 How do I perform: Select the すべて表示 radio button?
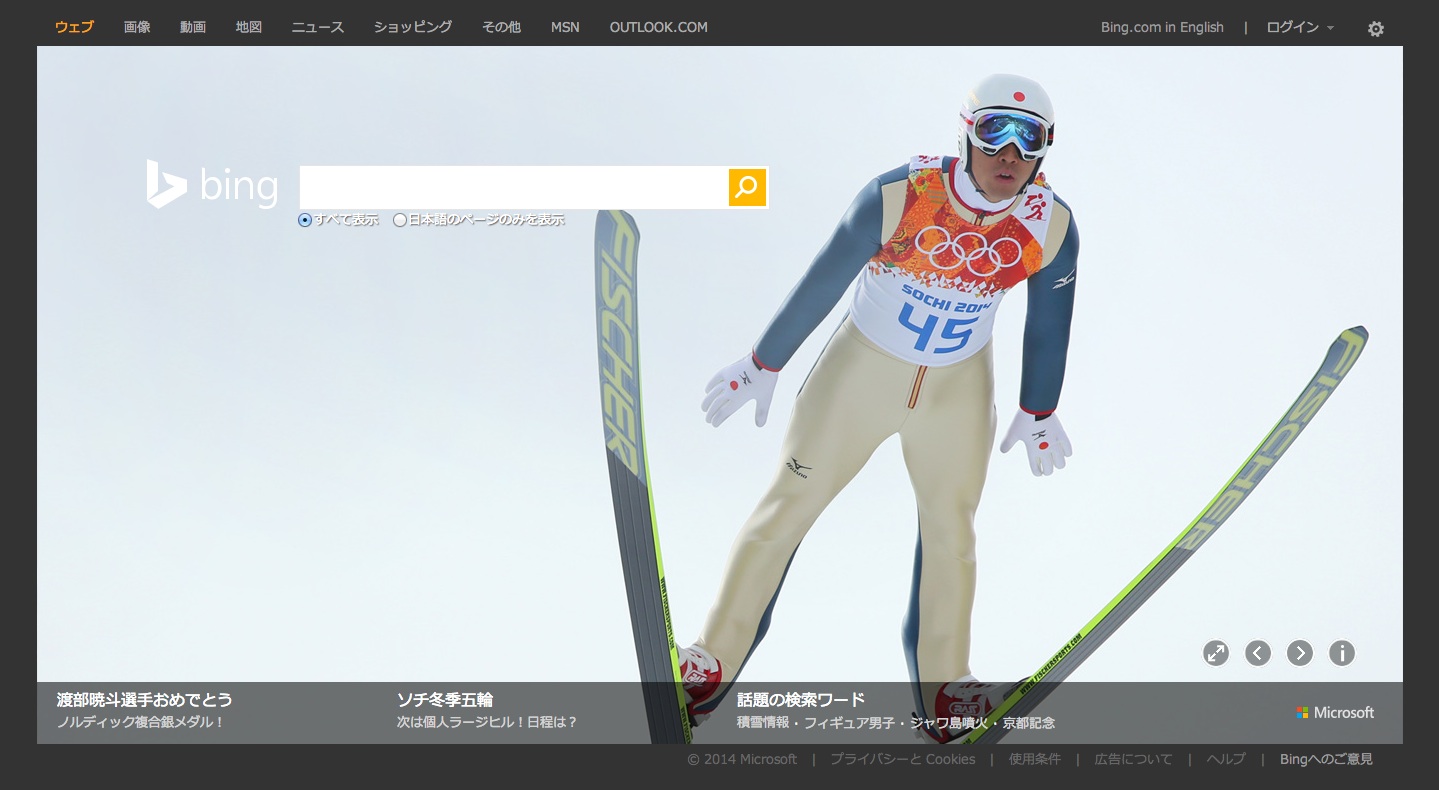(305, 220)
